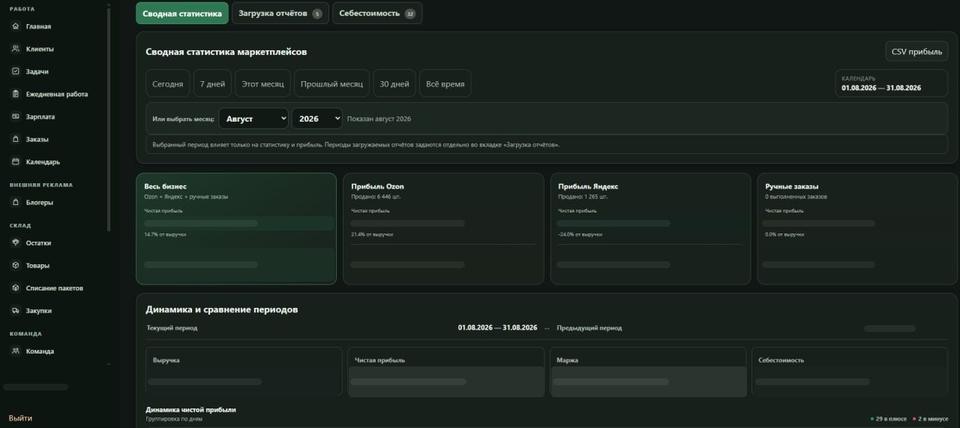Log out via Выйти link

[20, 418]
